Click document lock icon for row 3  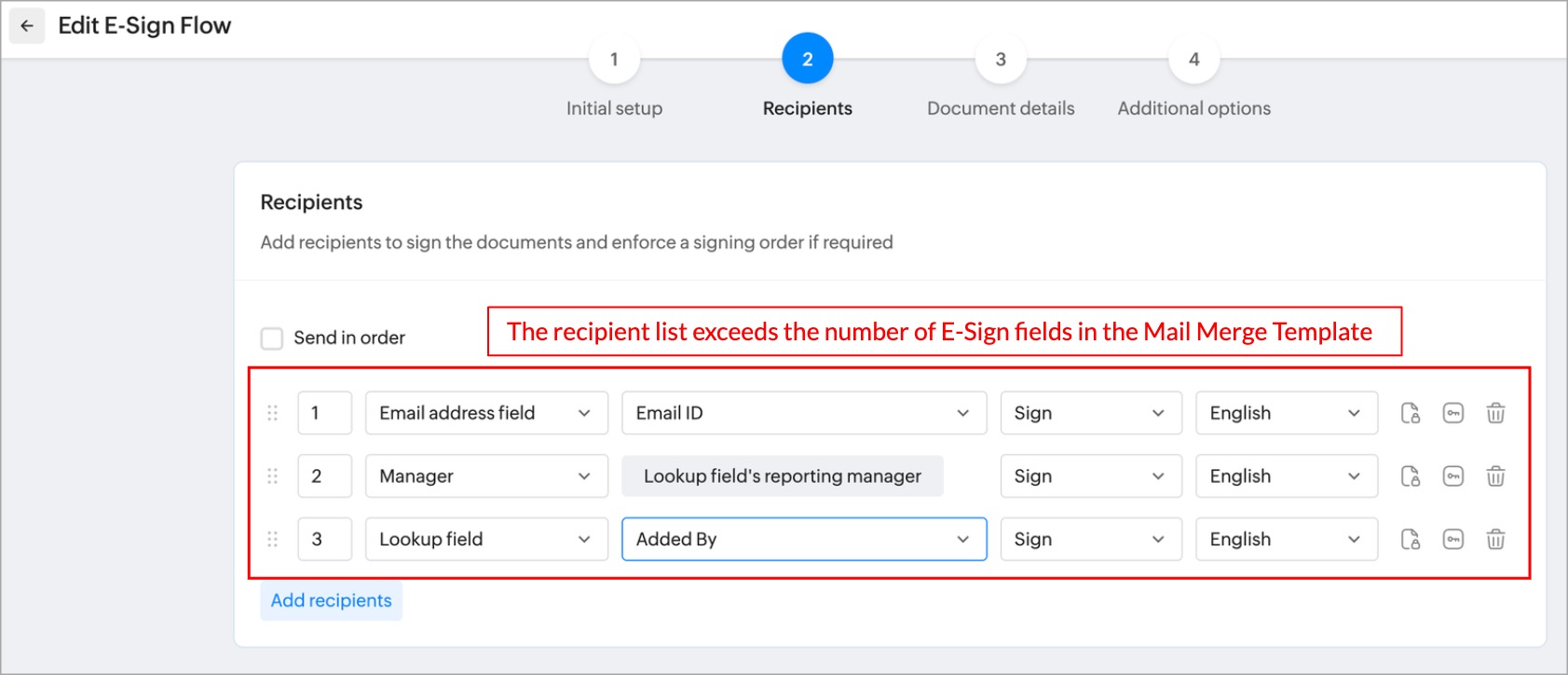click(x=1411, y=539)
